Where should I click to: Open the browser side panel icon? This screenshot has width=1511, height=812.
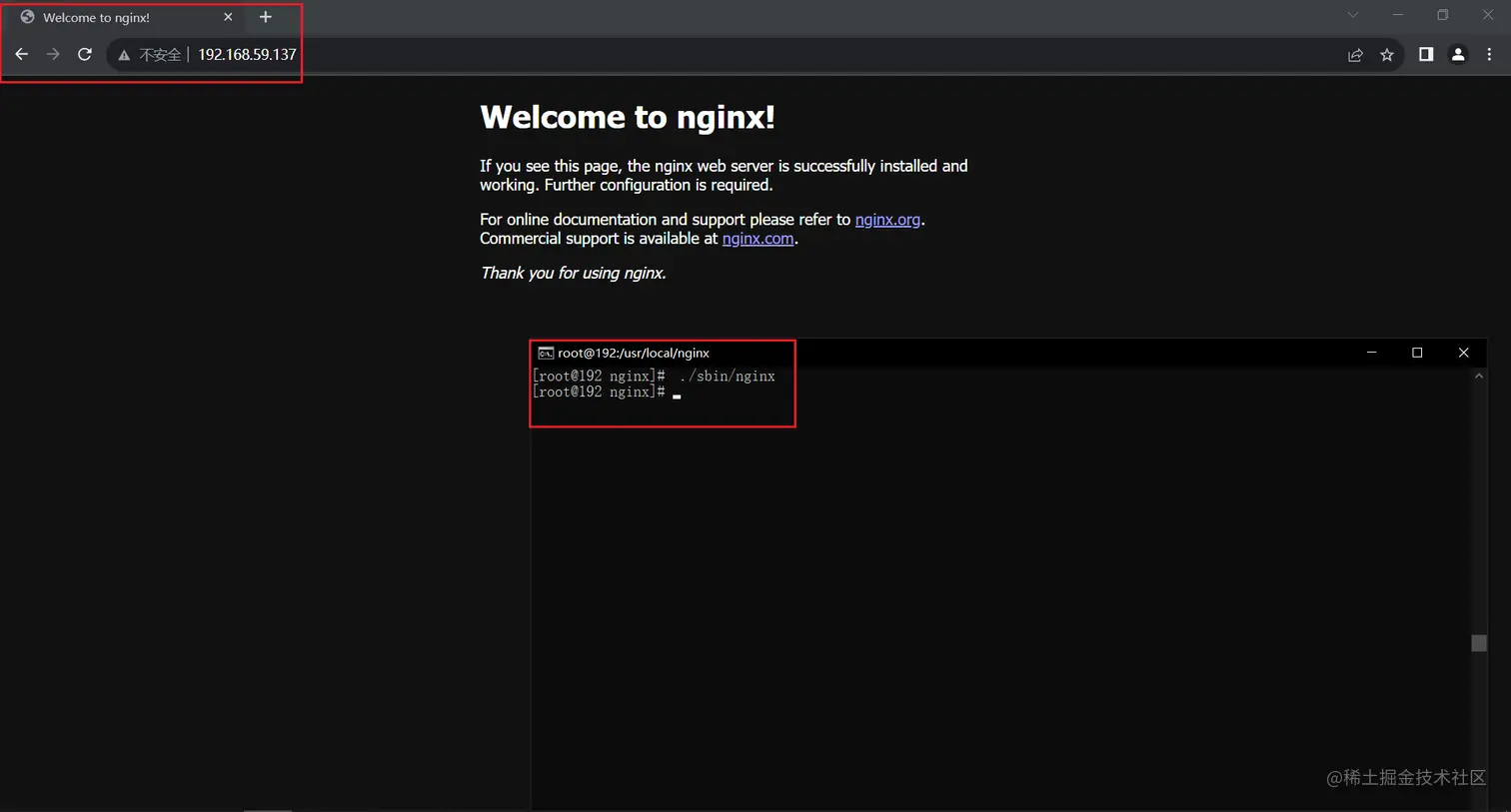[x=1426, y=55]
